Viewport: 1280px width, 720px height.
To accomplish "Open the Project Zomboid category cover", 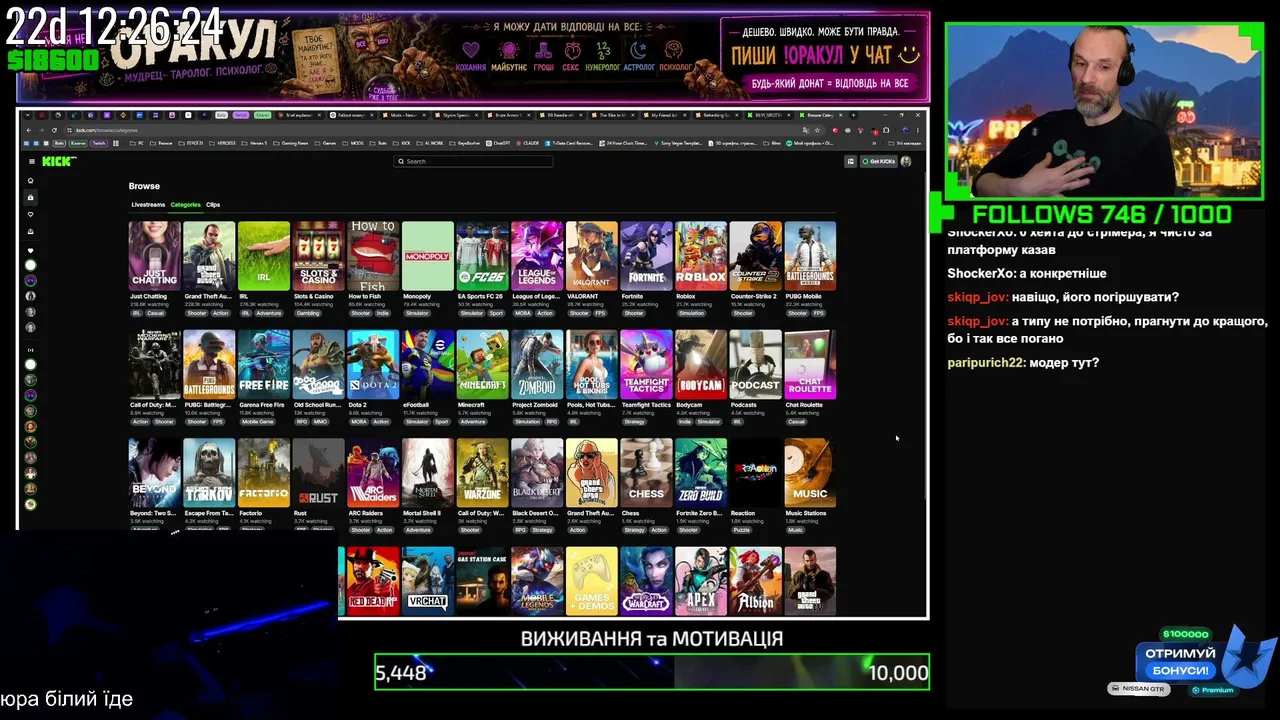I will tap(537, 364).
